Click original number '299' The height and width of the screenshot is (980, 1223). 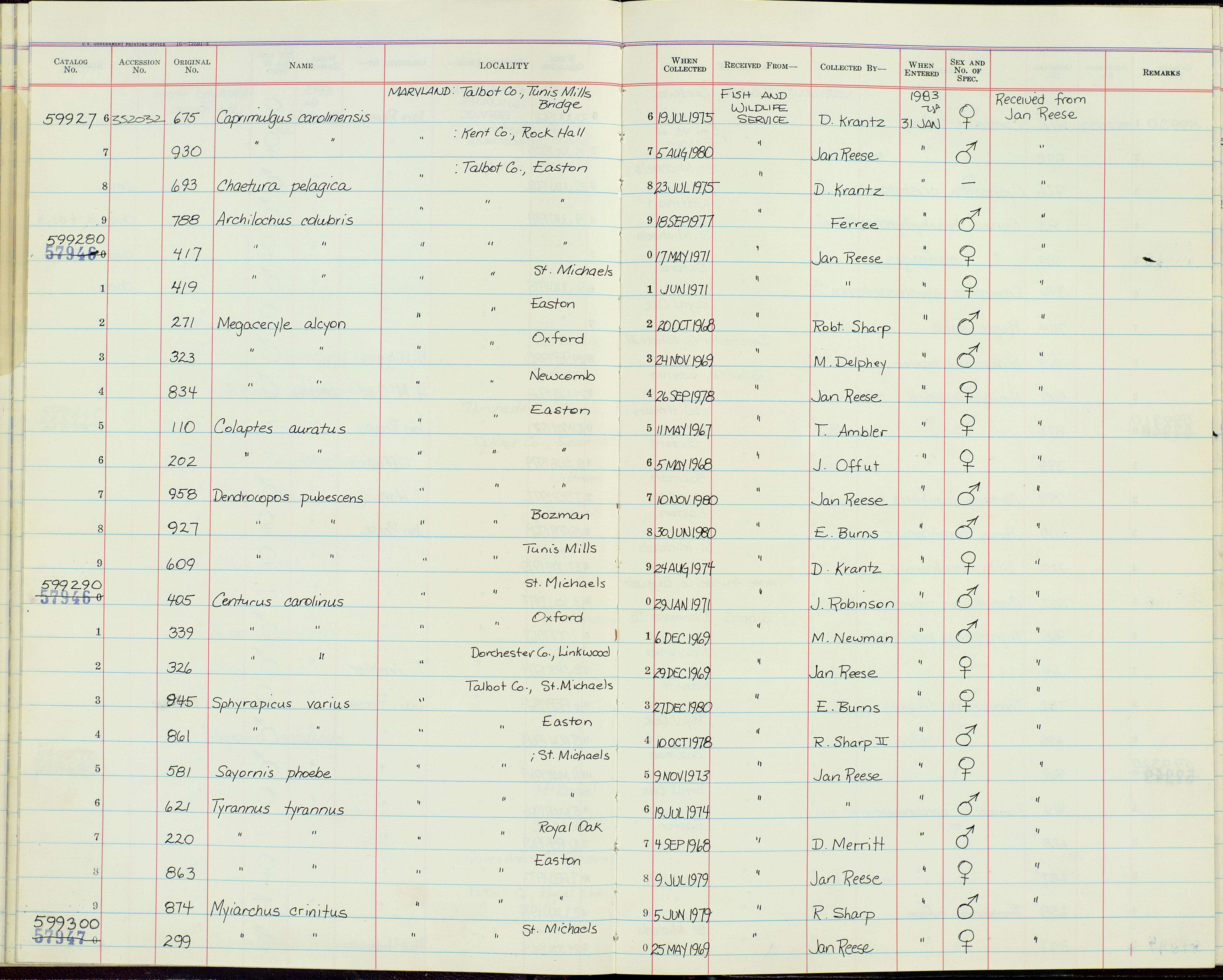click(177, 941)
